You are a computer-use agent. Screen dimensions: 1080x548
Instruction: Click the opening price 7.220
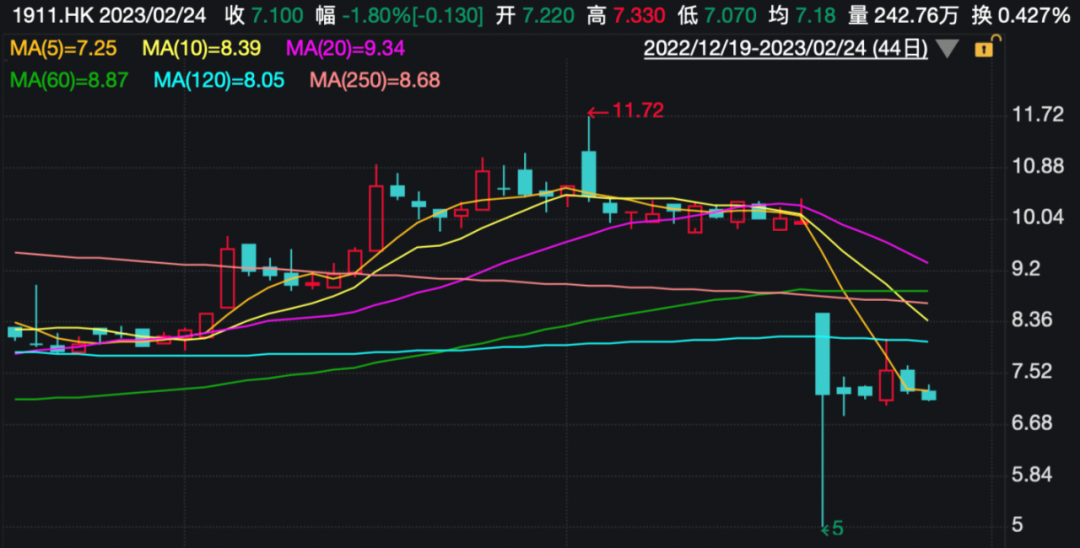click(548, 15)
